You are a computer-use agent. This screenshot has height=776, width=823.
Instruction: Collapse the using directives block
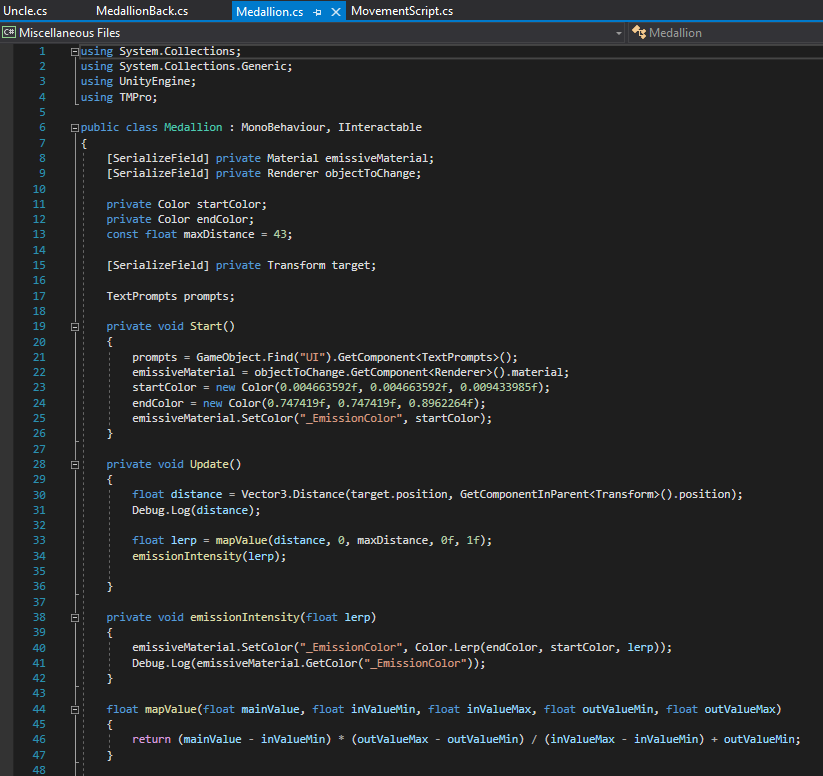point(74,51)
